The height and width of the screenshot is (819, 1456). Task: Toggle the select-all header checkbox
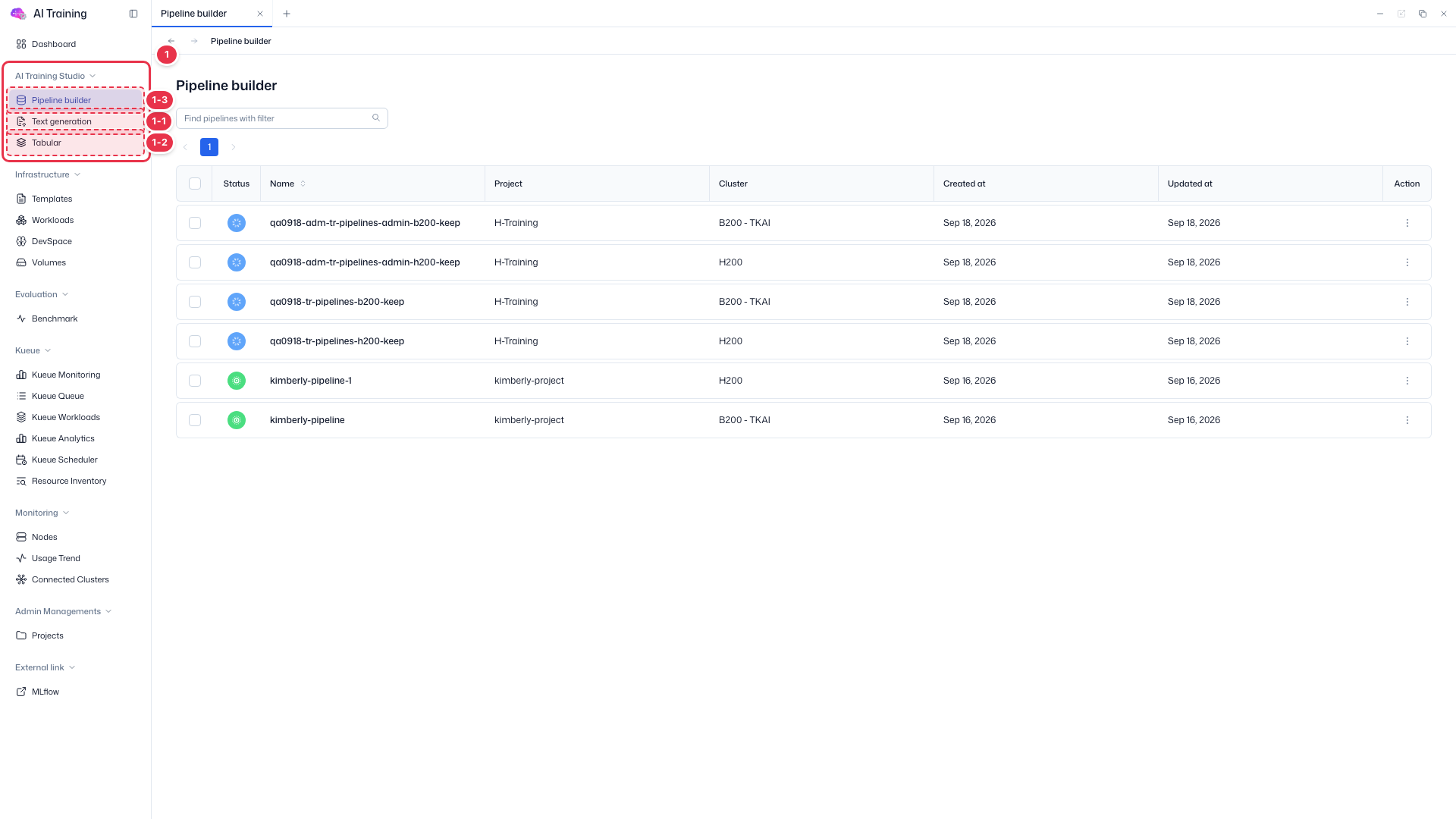coord(195,184)
